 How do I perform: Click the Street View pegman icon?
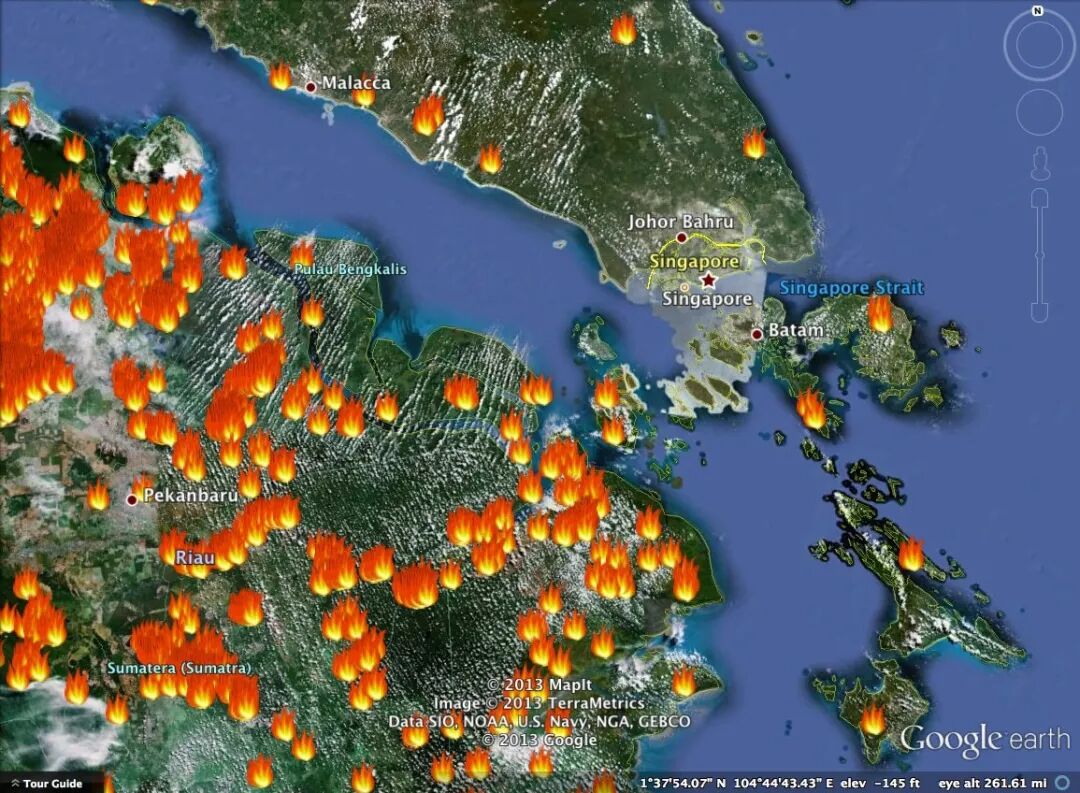(x=1039, y=163)
